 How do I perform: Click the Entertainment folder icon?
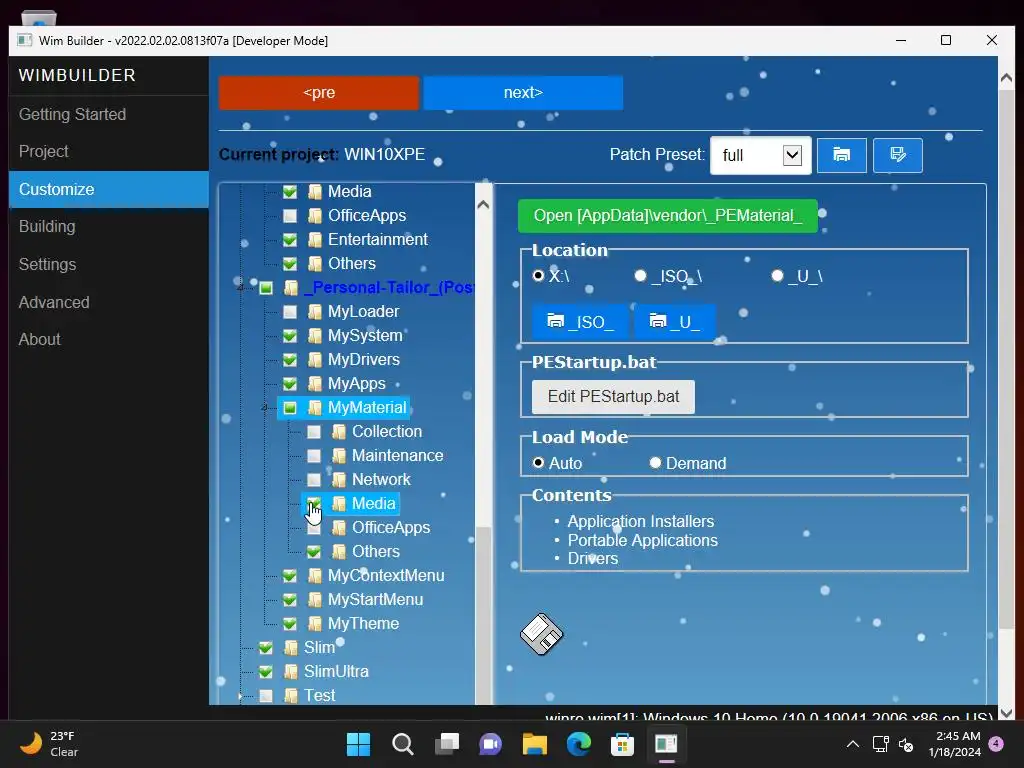point(315,240)
